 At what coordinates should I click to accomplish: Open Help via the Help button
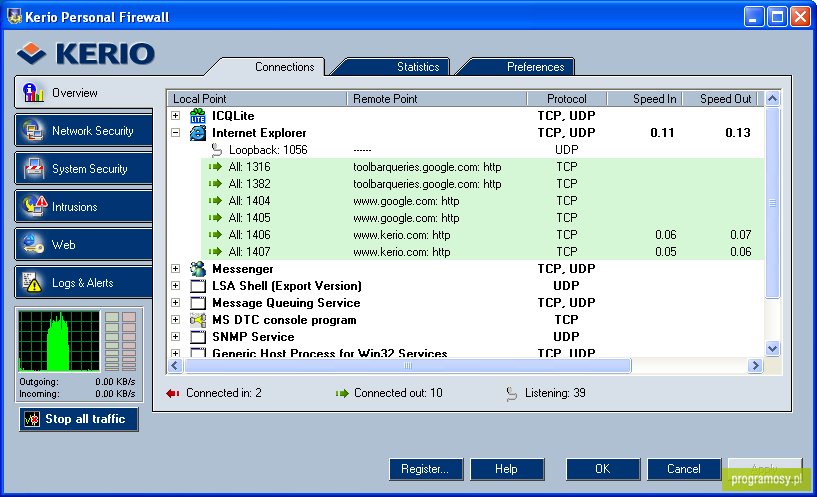point(507,469)
